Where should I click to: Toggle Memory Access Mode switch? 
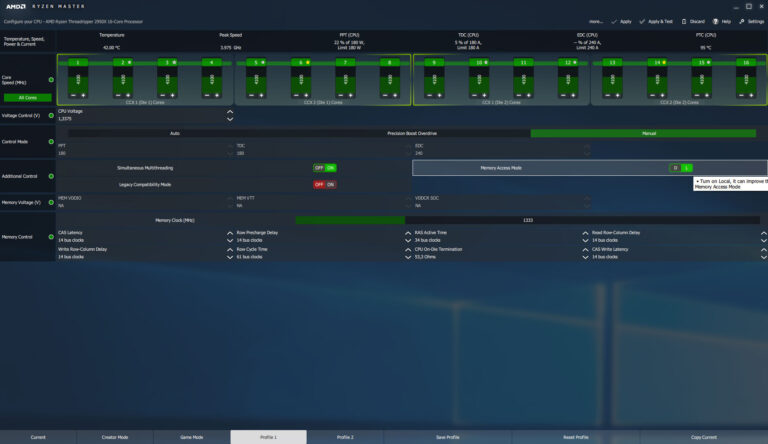point(681,168)
